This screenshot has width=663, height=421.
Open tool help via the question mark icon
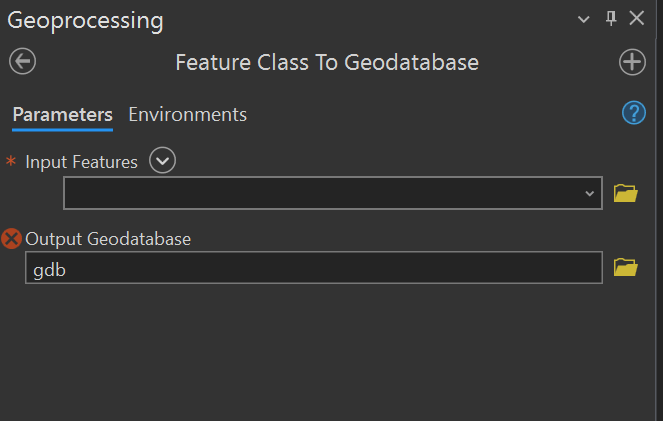point(634,113)
